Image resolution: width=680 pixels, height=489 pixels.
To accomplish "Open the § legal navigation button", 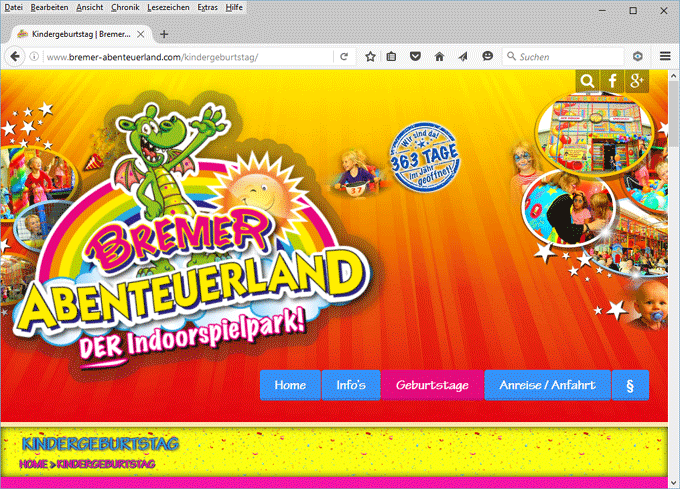I will click(x=630, y=385).
